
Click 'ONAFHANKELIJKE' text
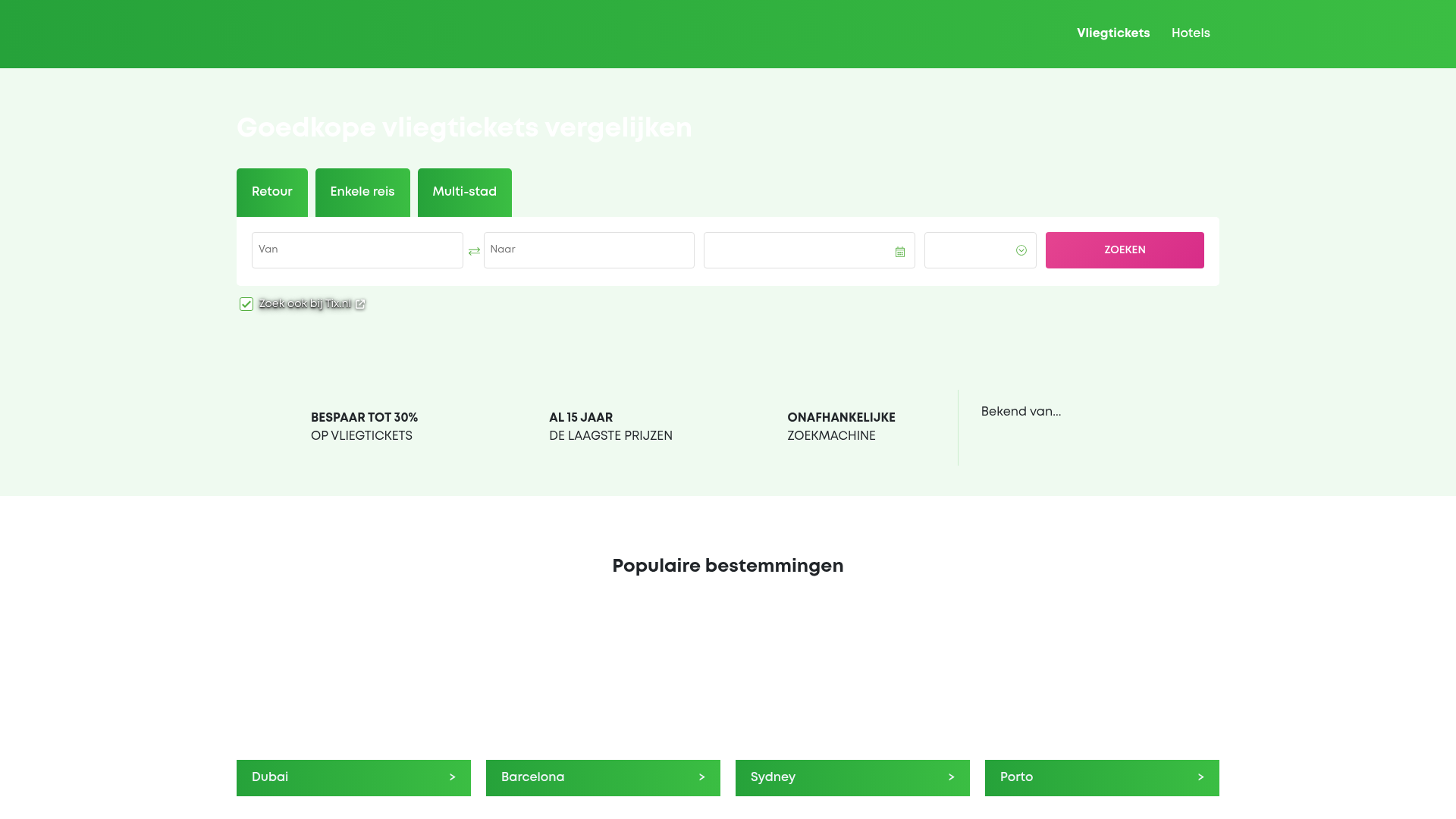pyautogui.click(x=841, y=418)
